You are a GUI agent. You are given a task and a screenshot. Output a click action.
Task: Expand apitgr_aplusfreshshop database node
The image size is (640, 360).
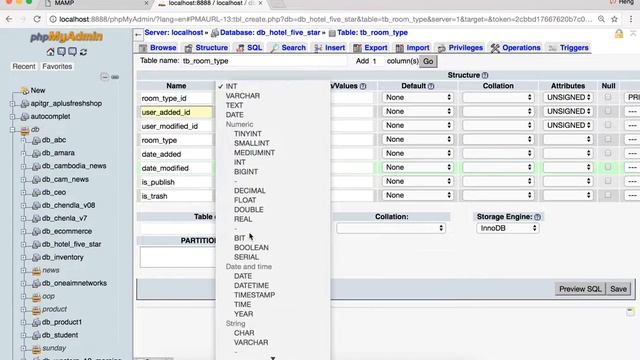click(x=13, y=104)
